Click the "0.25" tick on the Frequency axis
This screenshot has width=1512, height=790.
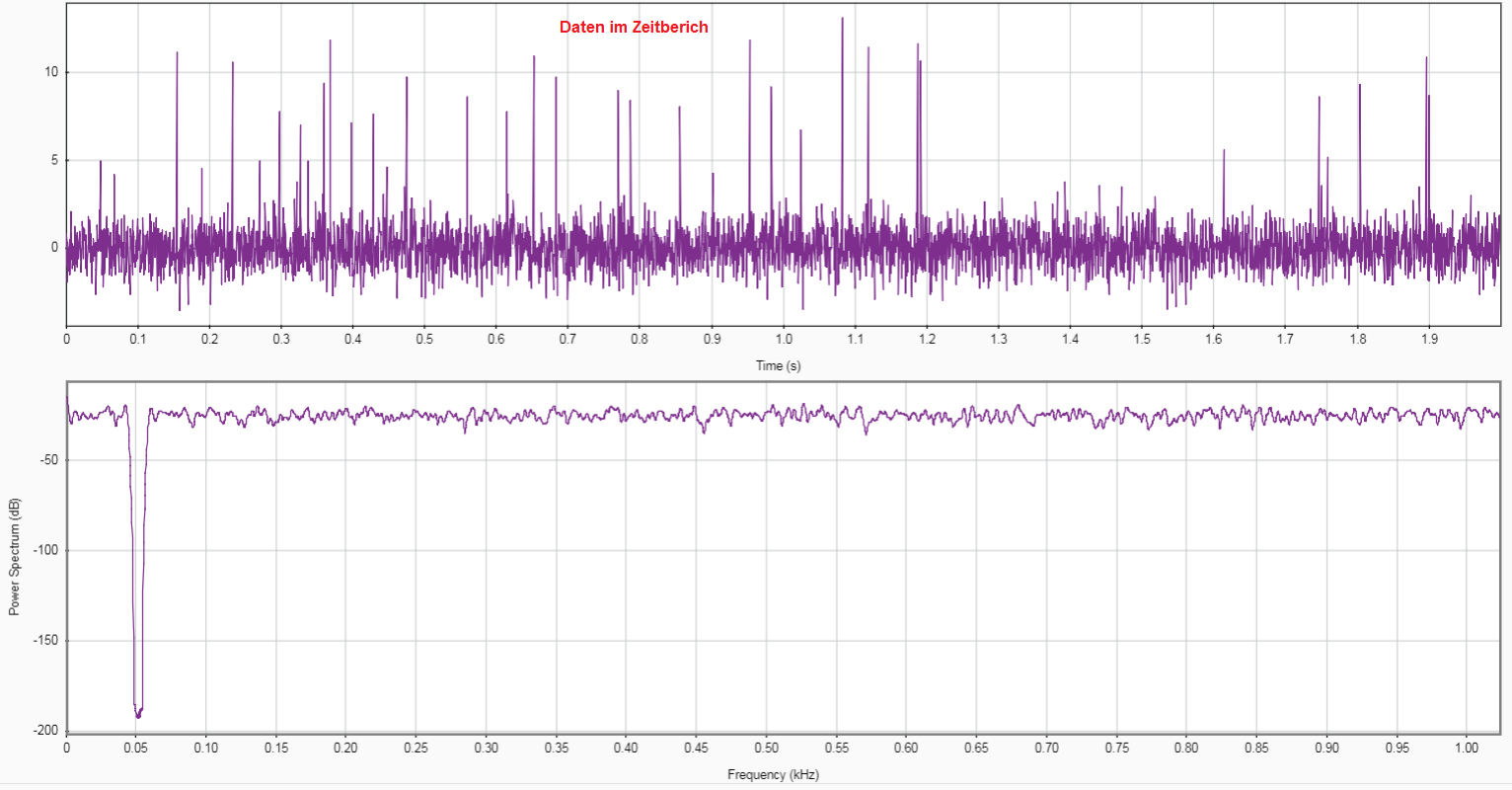click(x=416, y=748)
